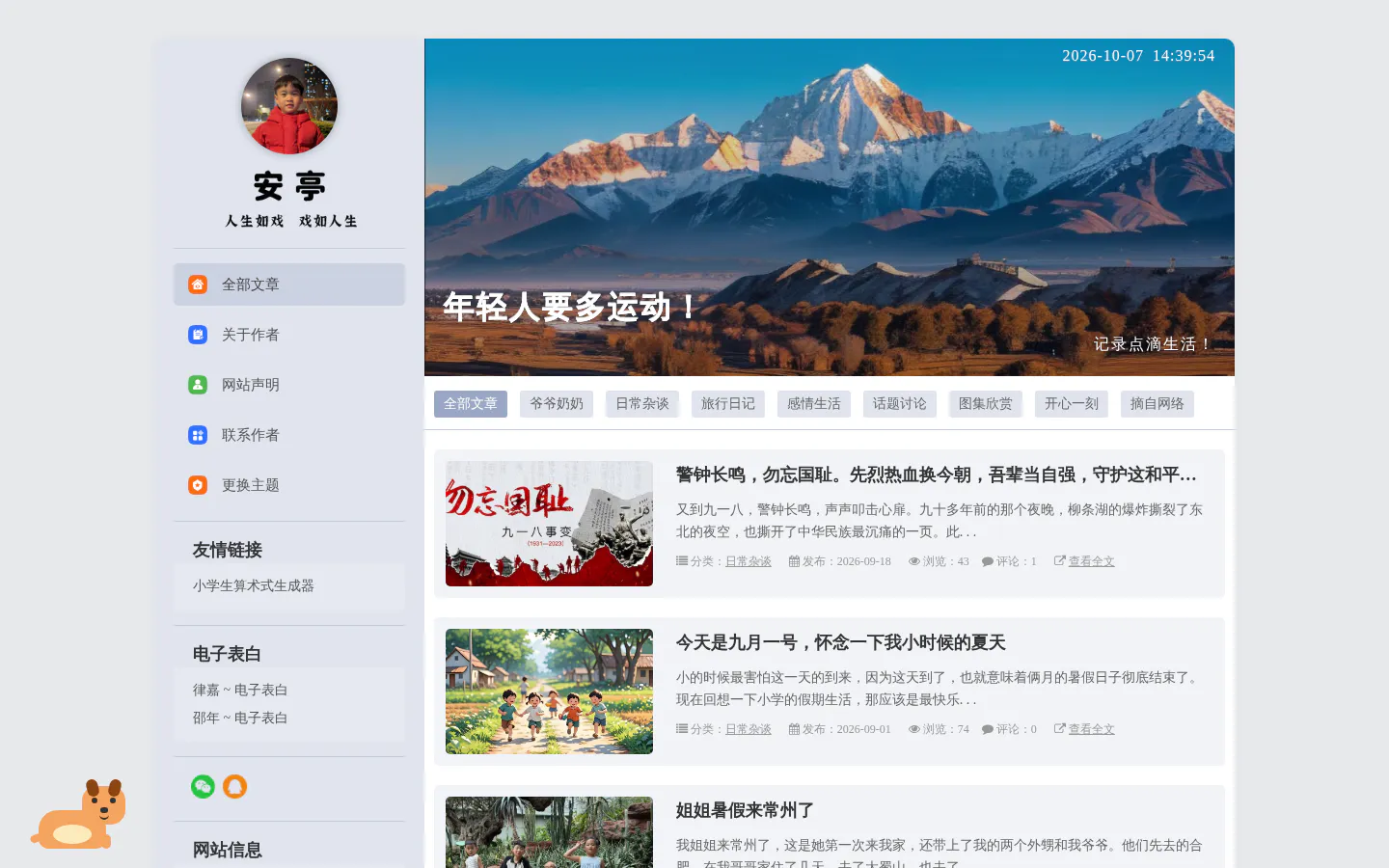Select the 全部文章 category tab

point(471,404)
